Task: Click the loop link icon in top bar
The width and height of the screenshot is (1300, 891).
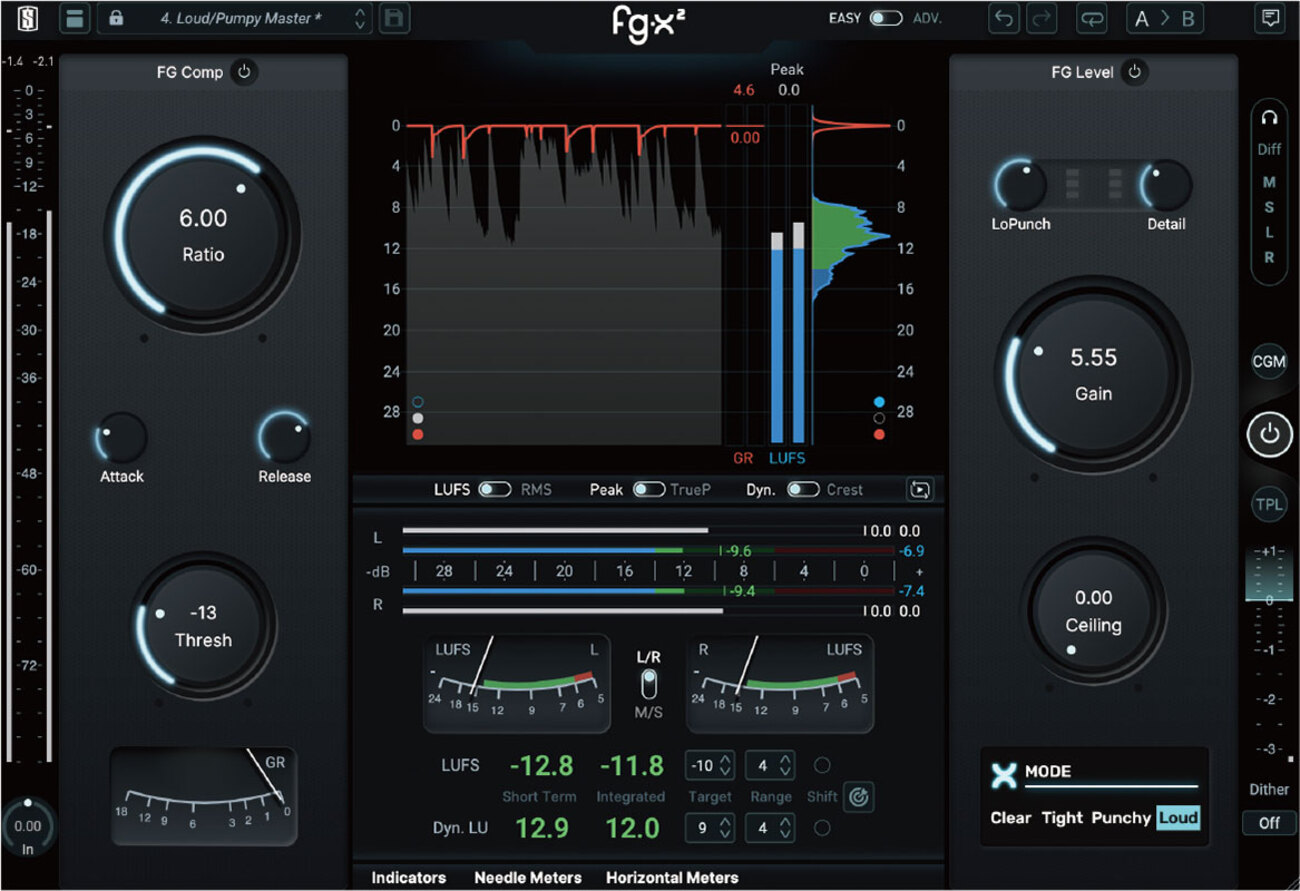Action: pyautogui.click(x=1091, y=18)
